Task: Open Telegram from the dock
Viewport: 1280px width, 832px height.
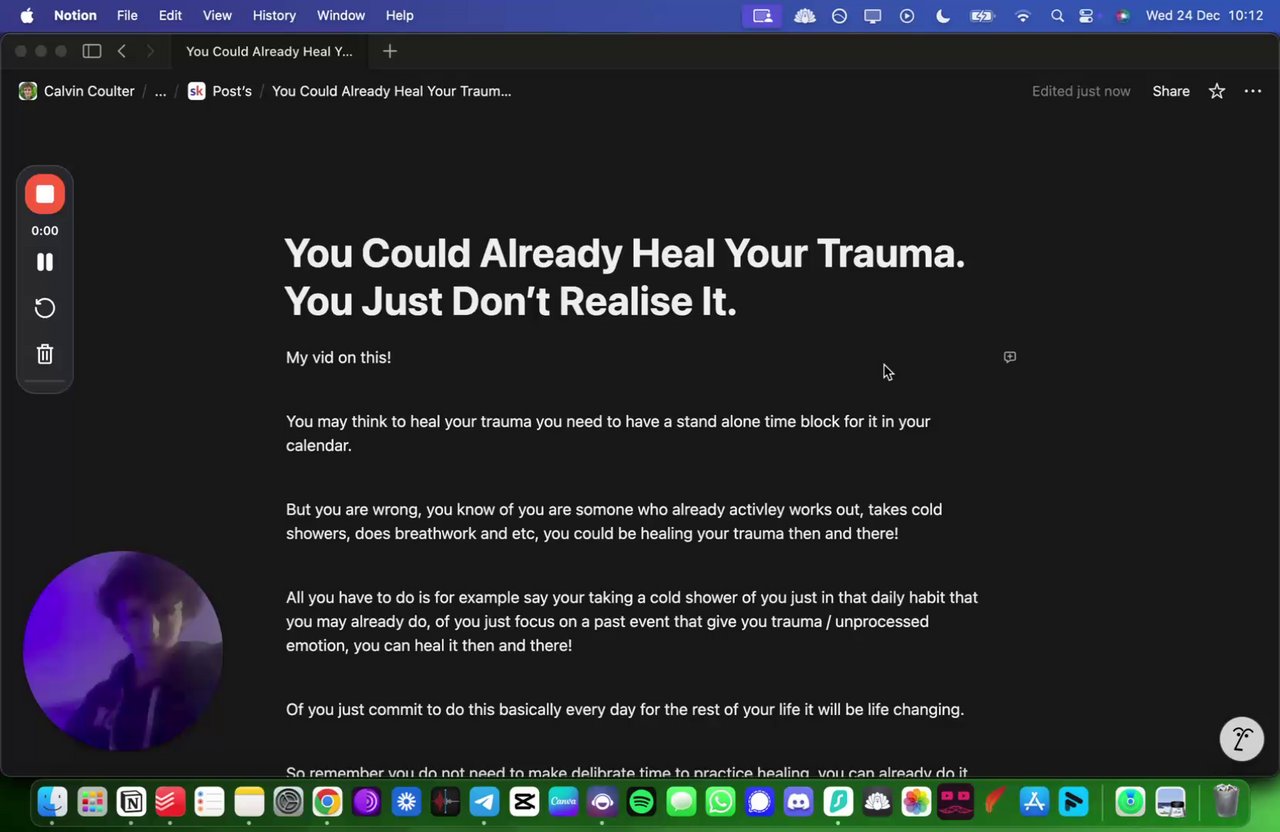Action: [485, 801]
